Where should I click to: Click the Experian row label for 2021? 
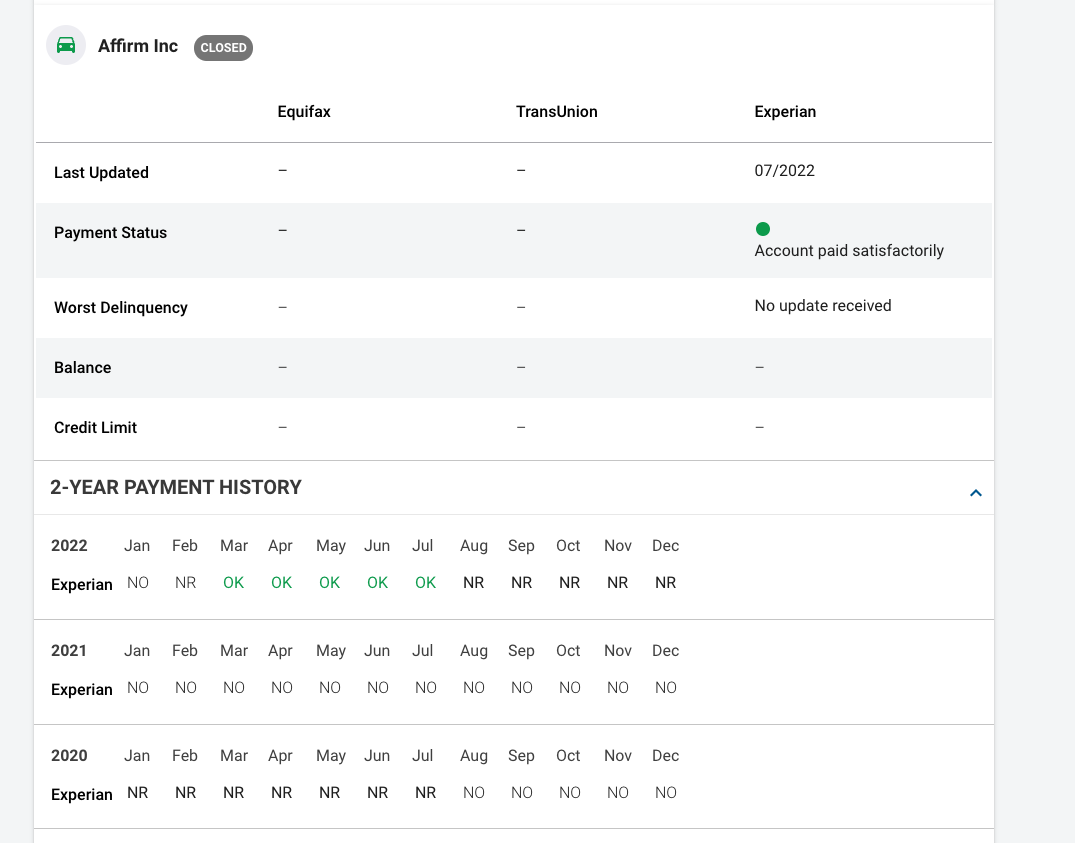click(x=82, y=689)
